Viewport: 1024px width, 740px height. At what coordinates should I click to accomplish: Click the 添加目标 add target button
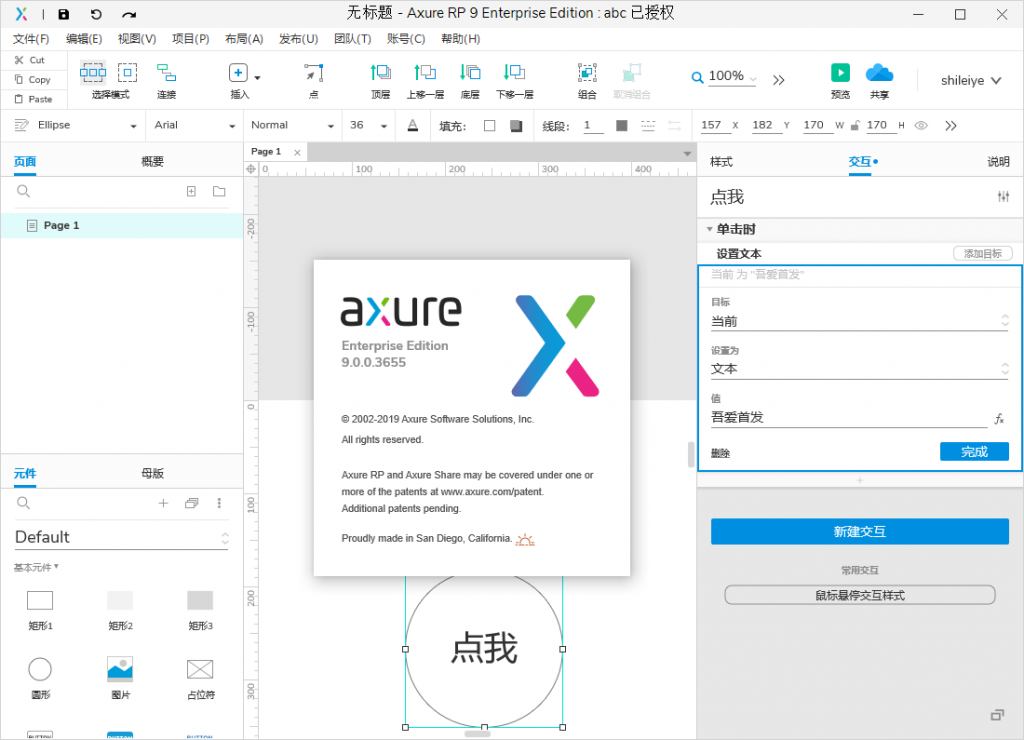[983, 253]
